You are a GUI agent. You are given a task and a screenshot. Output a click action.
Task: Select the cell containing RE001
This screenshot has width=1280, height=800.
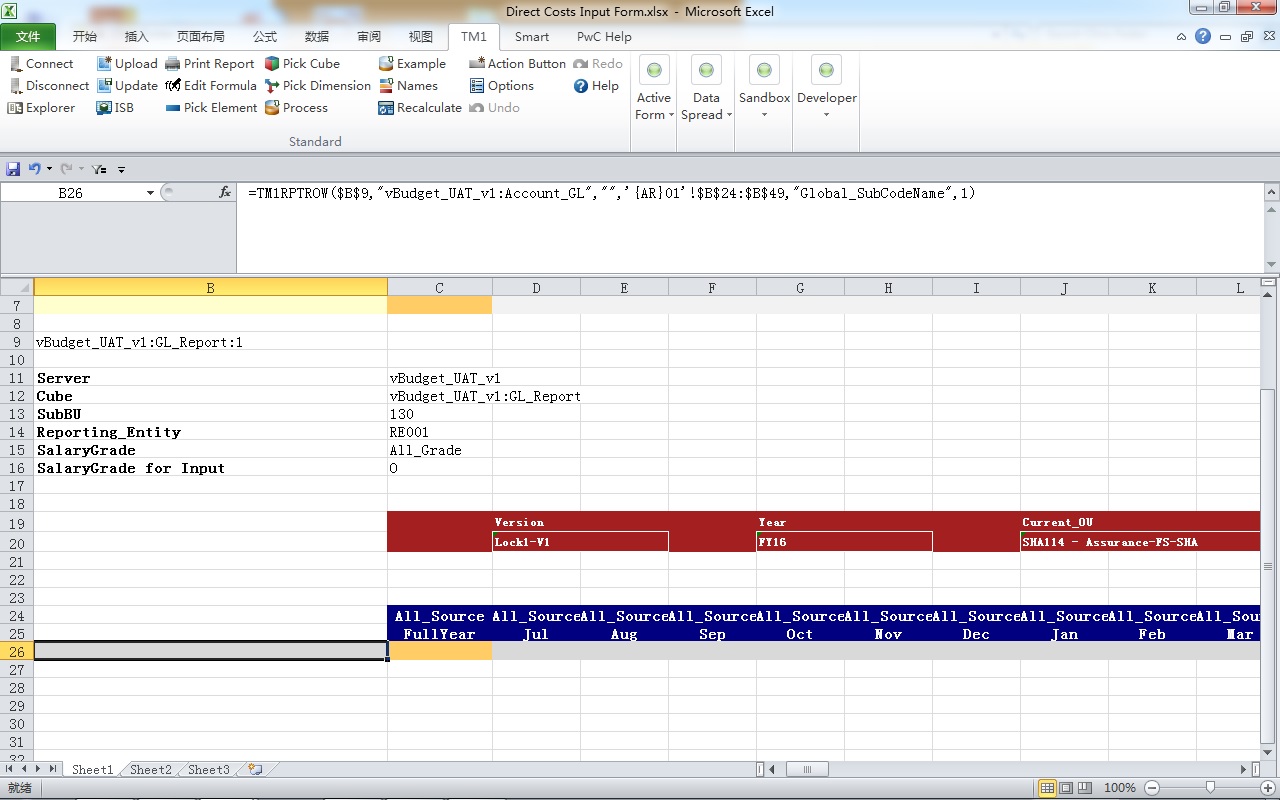tap(439, 432)
